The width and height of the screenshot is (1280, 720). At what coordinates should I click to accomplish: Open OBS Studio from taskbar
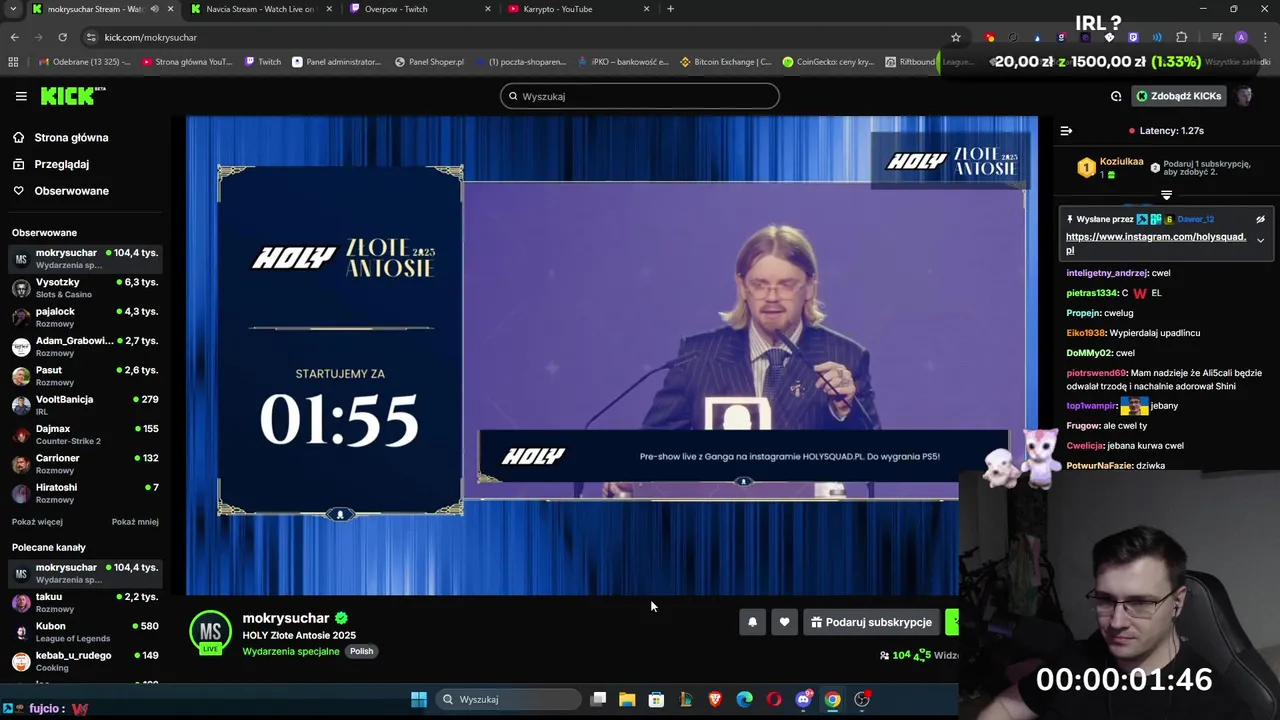[862, 699]
